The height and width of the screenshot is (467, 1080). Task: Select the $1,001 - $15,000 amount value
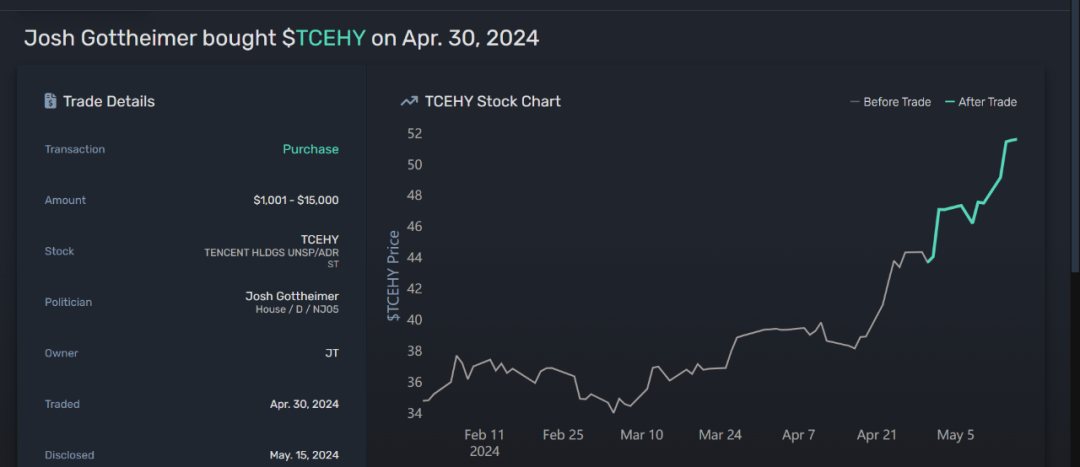(x=296, y=200)
